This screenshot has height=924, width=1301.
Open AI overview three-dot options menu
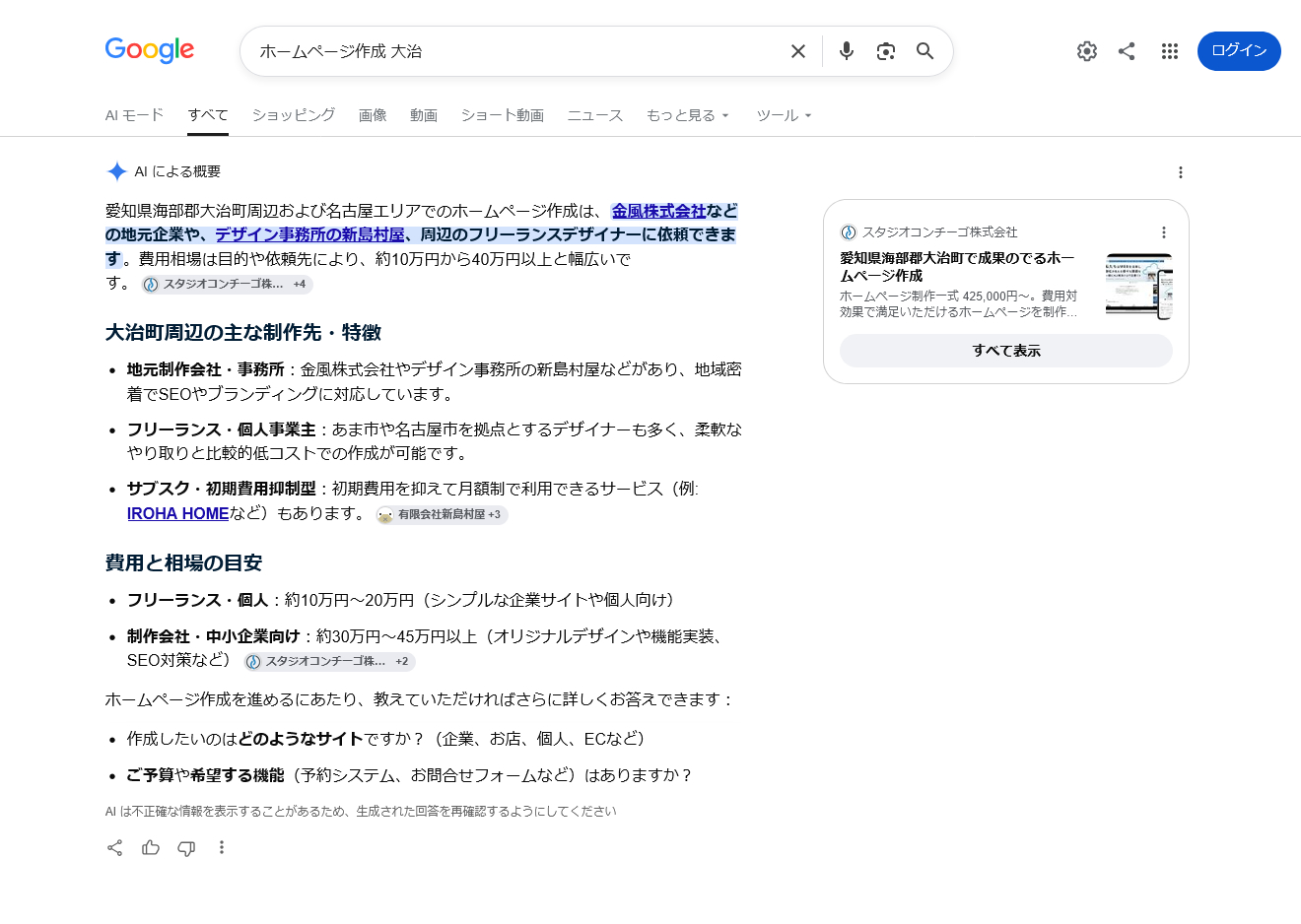[1181, 172]
